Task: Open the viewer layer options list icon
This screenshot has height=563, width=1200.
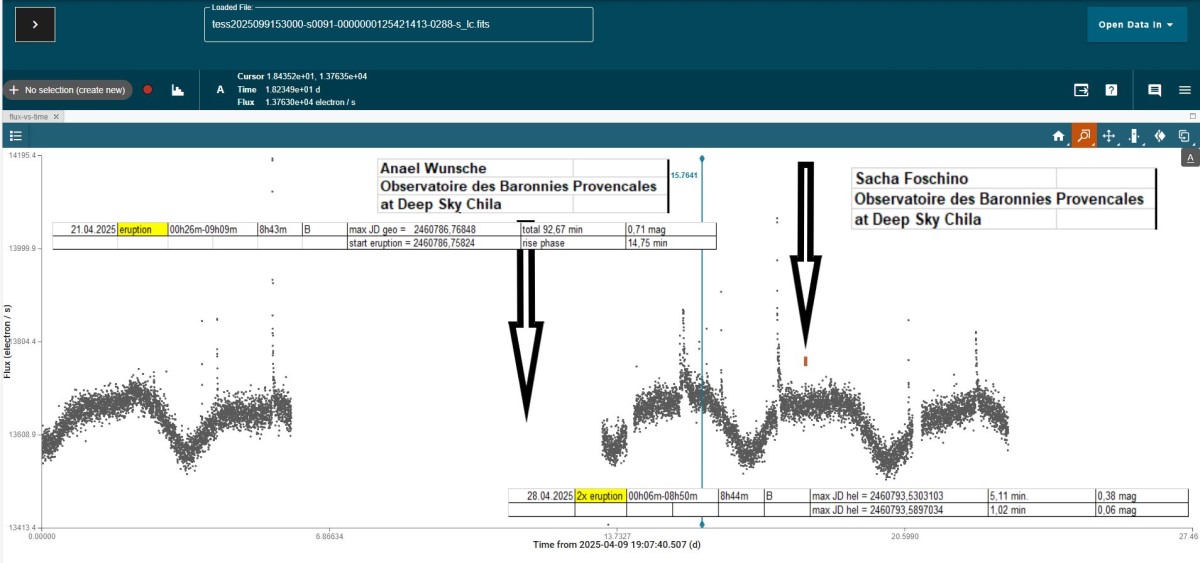Action: (16, 136)
